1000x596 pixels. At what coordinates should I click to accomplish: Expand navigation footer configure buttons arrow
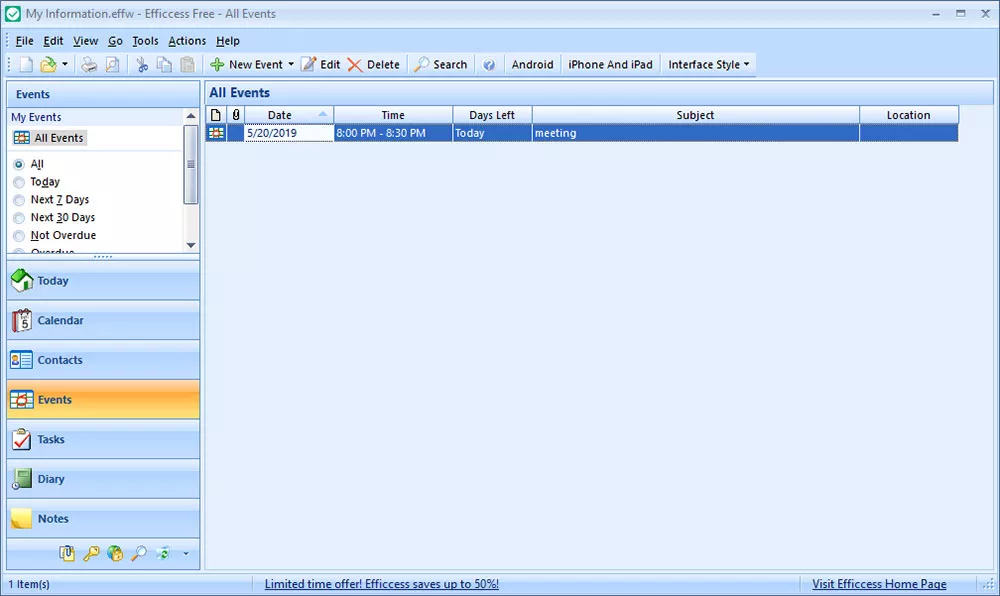click(186, 553)
